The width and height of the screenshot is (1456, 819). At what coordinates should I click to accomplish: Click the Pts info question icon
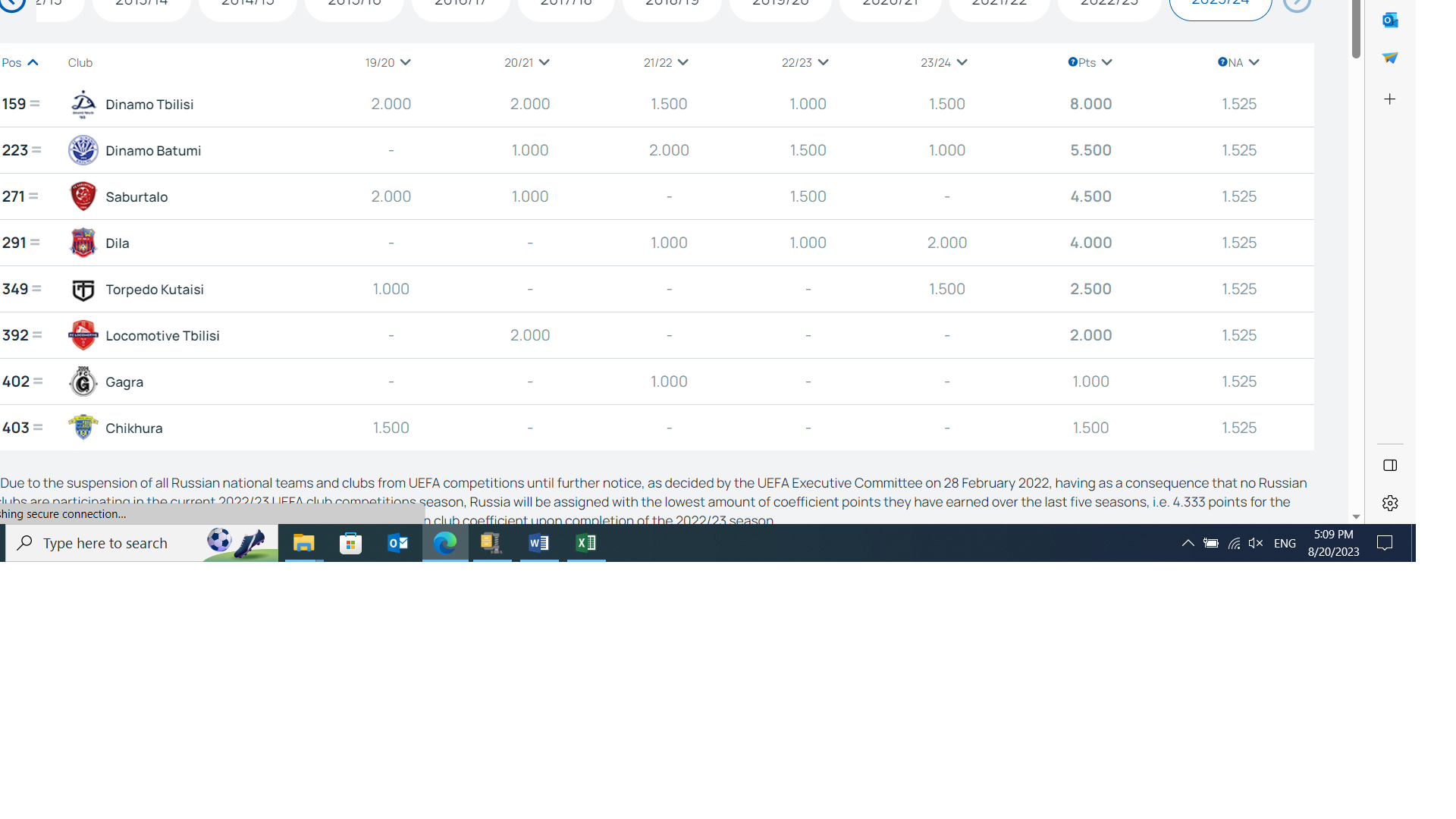click(1072, 62)
